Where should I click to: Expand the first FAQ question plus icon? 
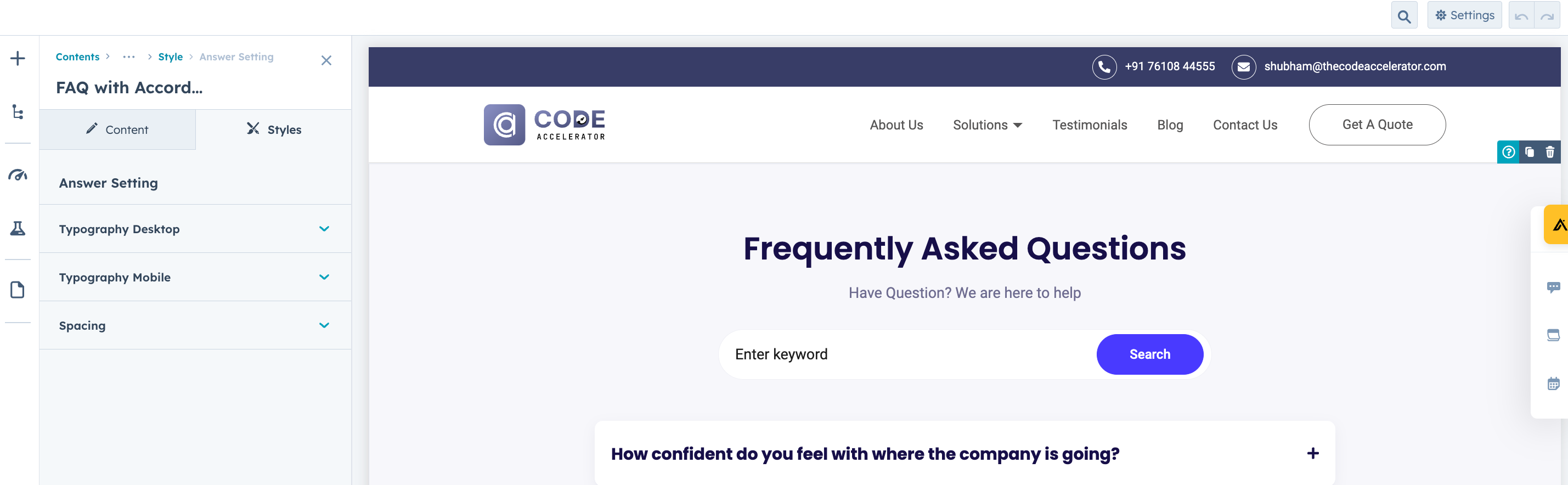point(1313,453)
